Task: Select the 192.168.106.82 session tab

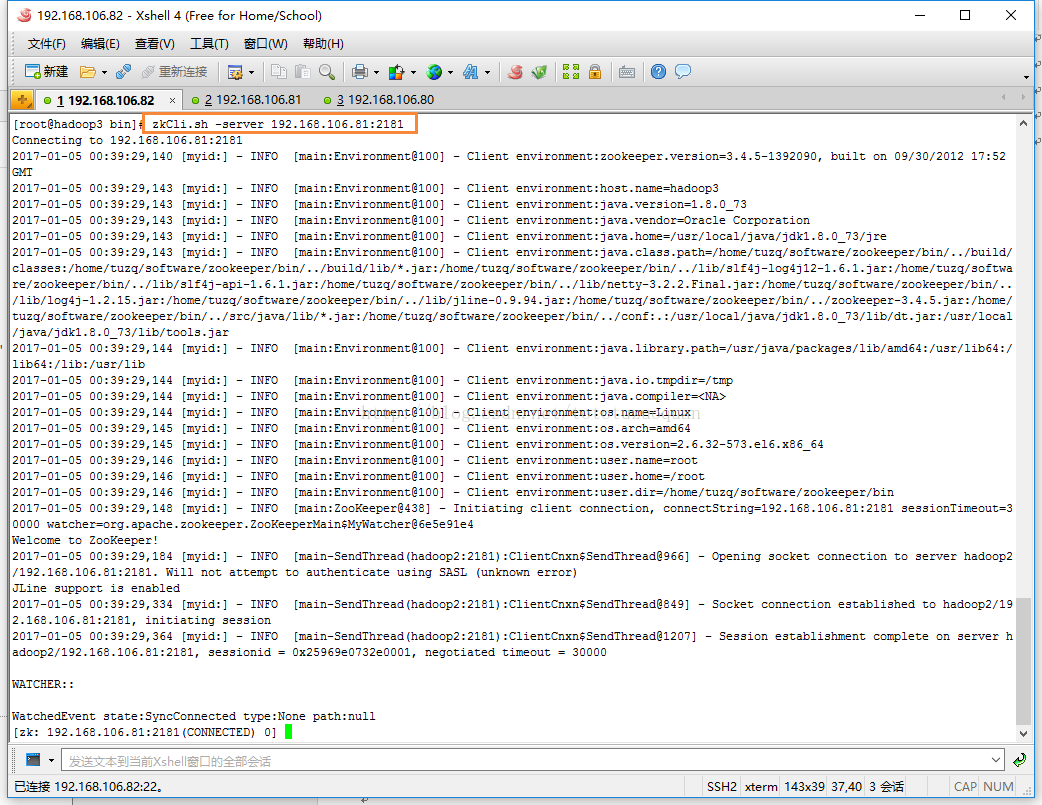Action: [x=105, y=100]
